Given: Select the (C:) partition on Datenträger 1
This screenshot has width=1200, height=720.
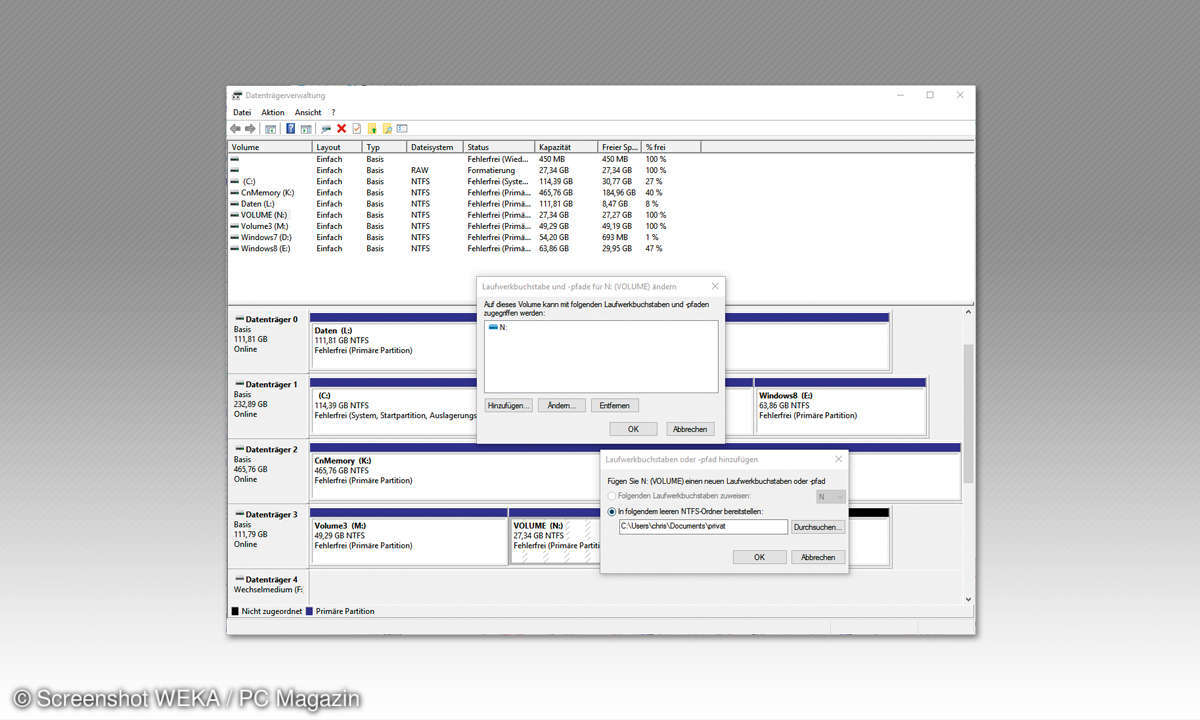Looking at the screenshot, I should (394, 406).
